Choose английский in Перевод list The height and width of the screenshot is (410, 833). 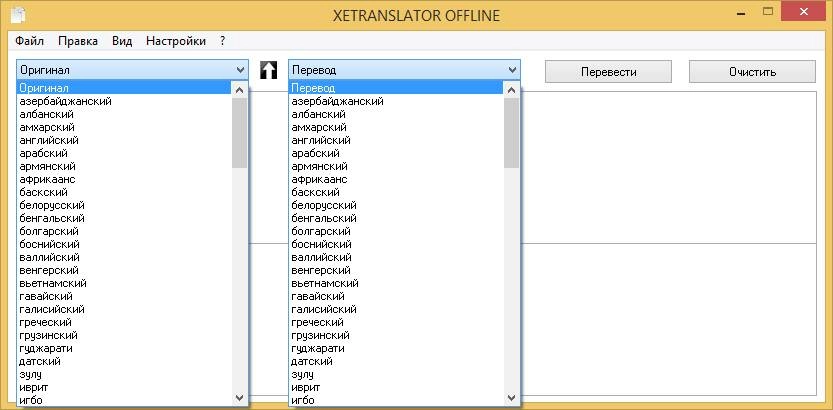(396, 140)
